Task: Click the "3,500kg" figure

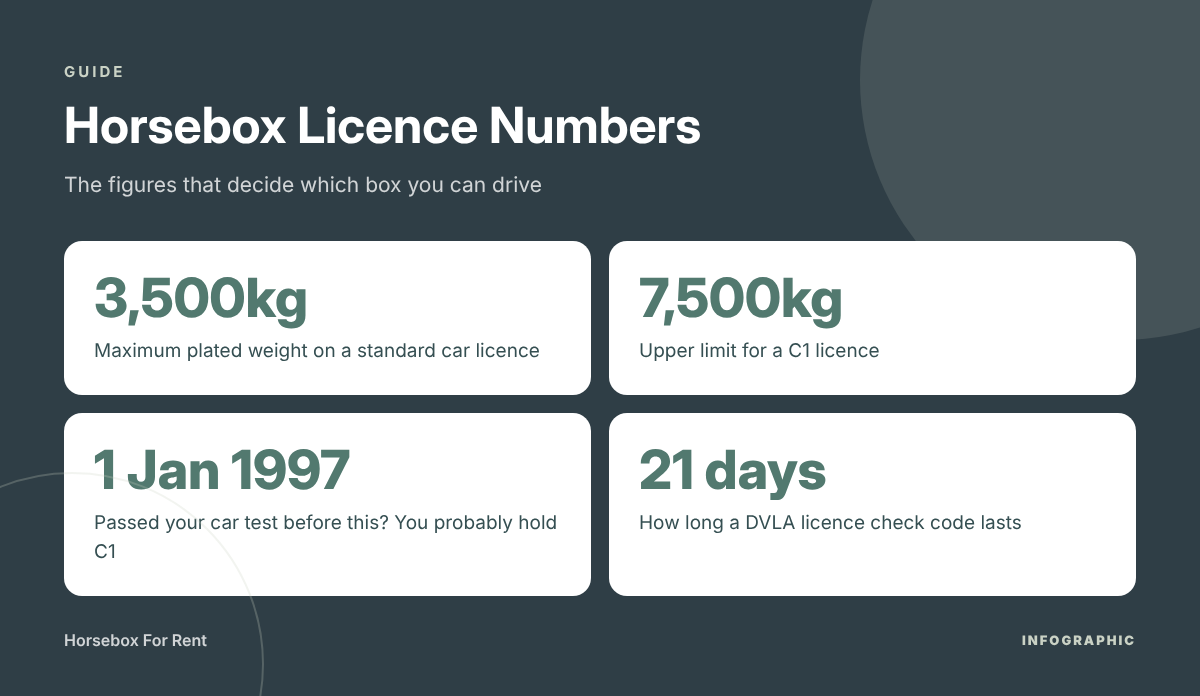Action: (x=200, y=298)
